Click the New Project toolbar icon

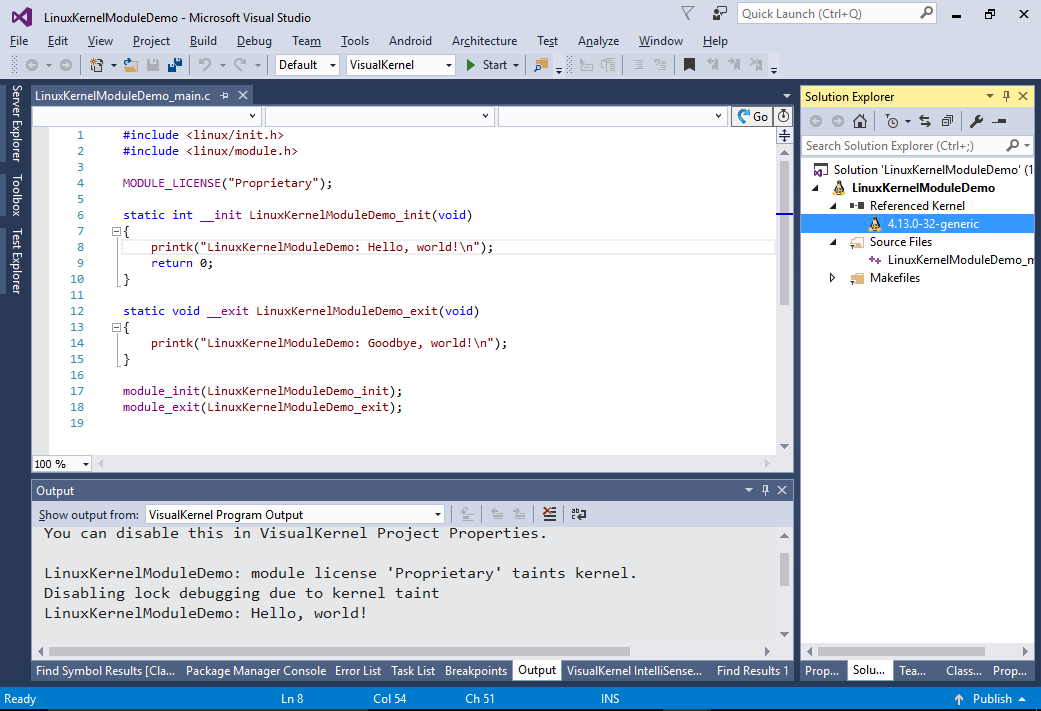[96, 64]
